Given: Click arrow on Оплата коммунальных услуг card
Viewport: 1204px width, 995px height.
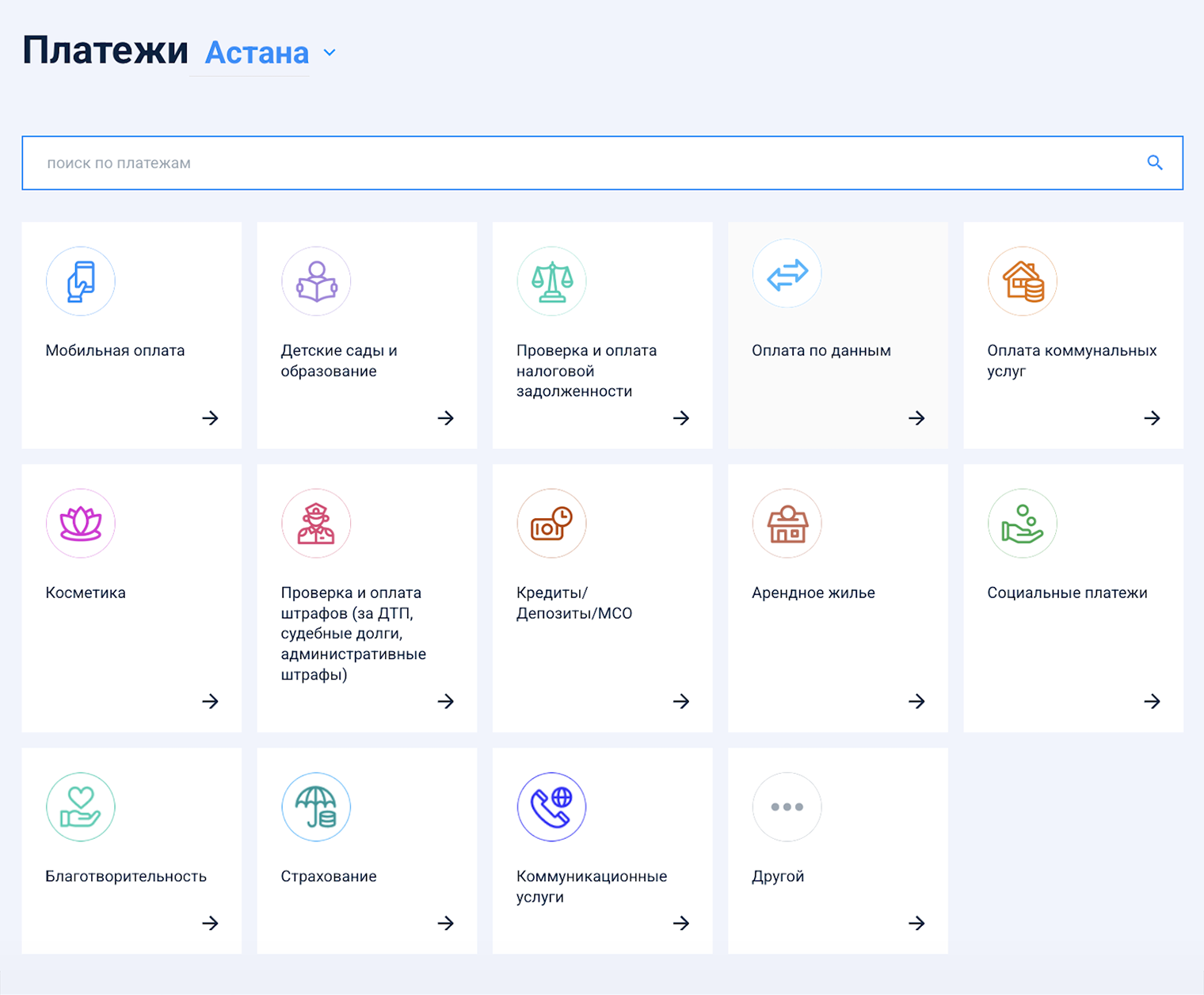Looking at the screenshot, I should [1152, 417].
